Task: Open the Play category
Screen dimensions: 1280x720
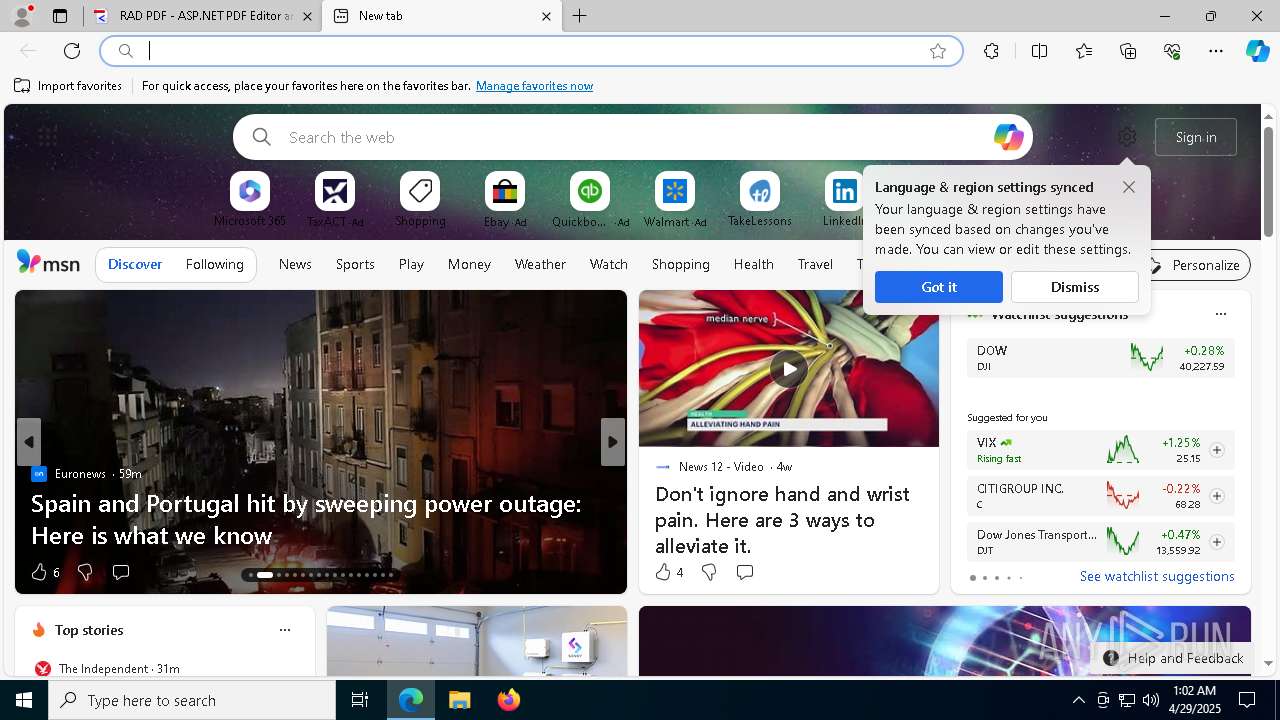Action: (x=411, y=265)
